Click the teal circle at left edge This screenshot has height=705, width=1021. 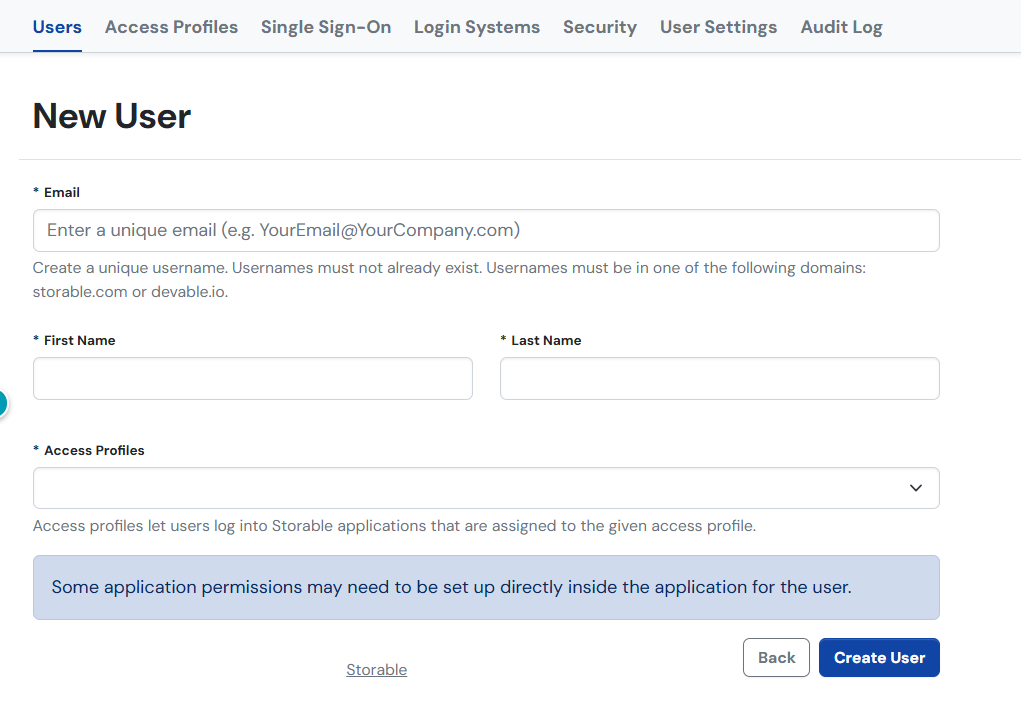[x=2, y=403]
